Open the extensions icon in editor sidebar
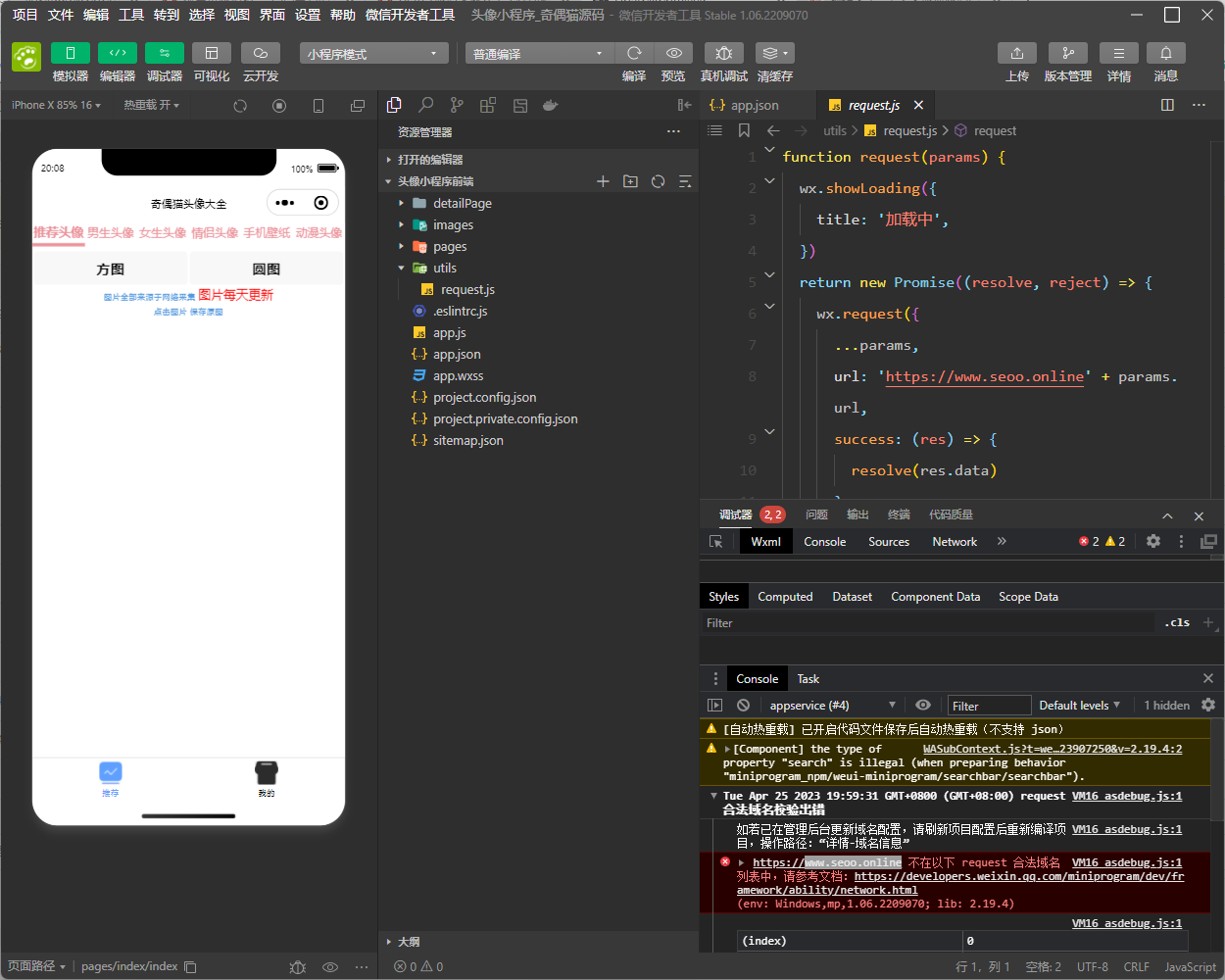This screenshot has width=1225, height=980. tap(488, 105)
